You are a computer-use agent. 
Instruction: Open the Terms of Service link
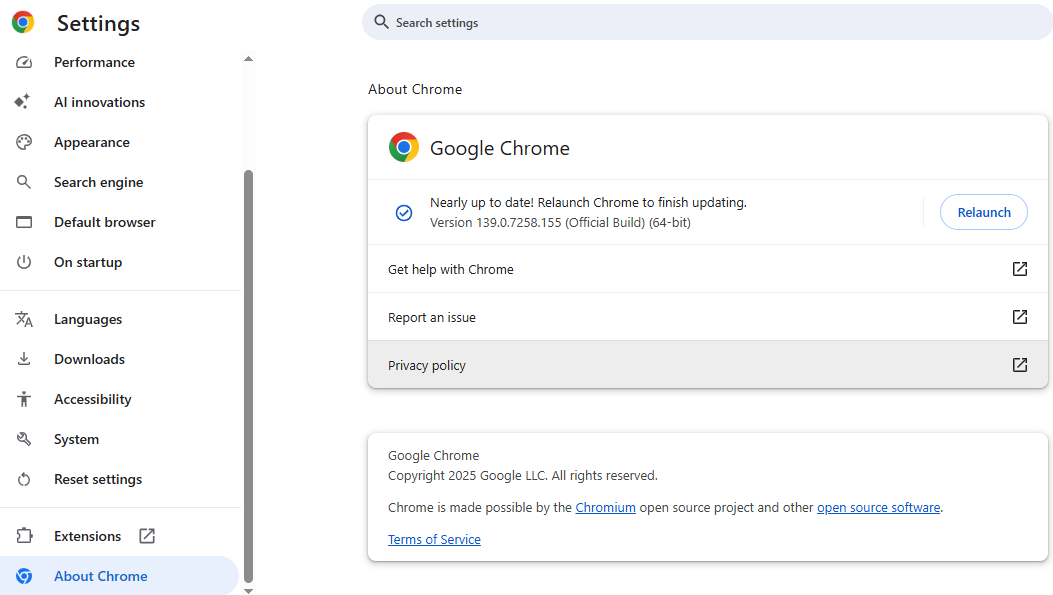point(434,539)
